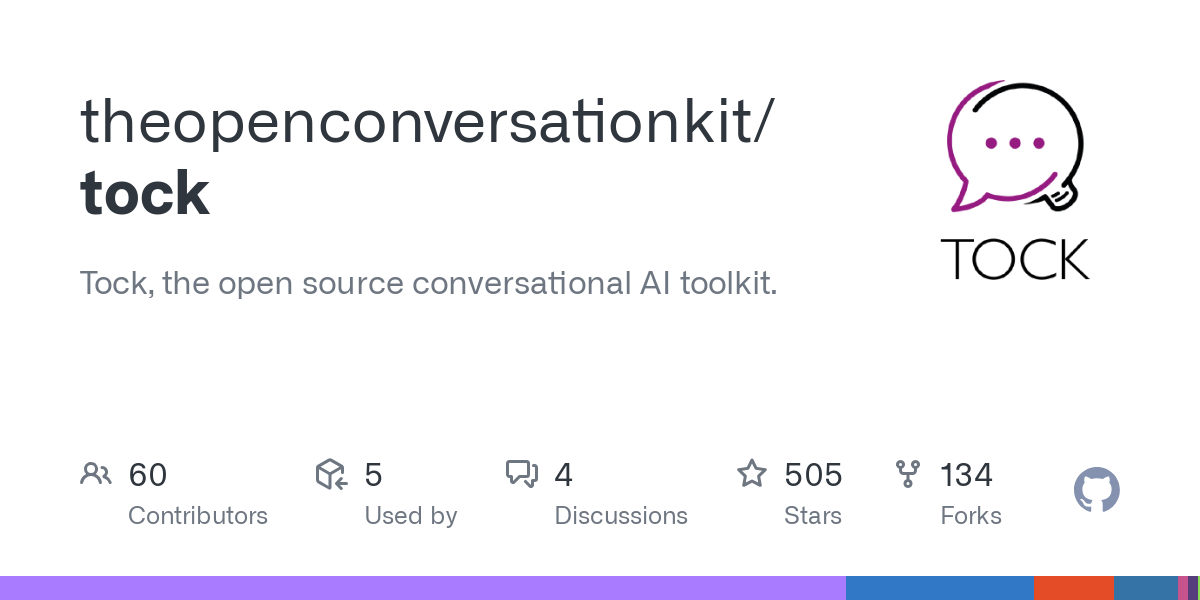Click the Used by package icon
The height and width of the screenshot is (600, 1200).
coord(331,474)
